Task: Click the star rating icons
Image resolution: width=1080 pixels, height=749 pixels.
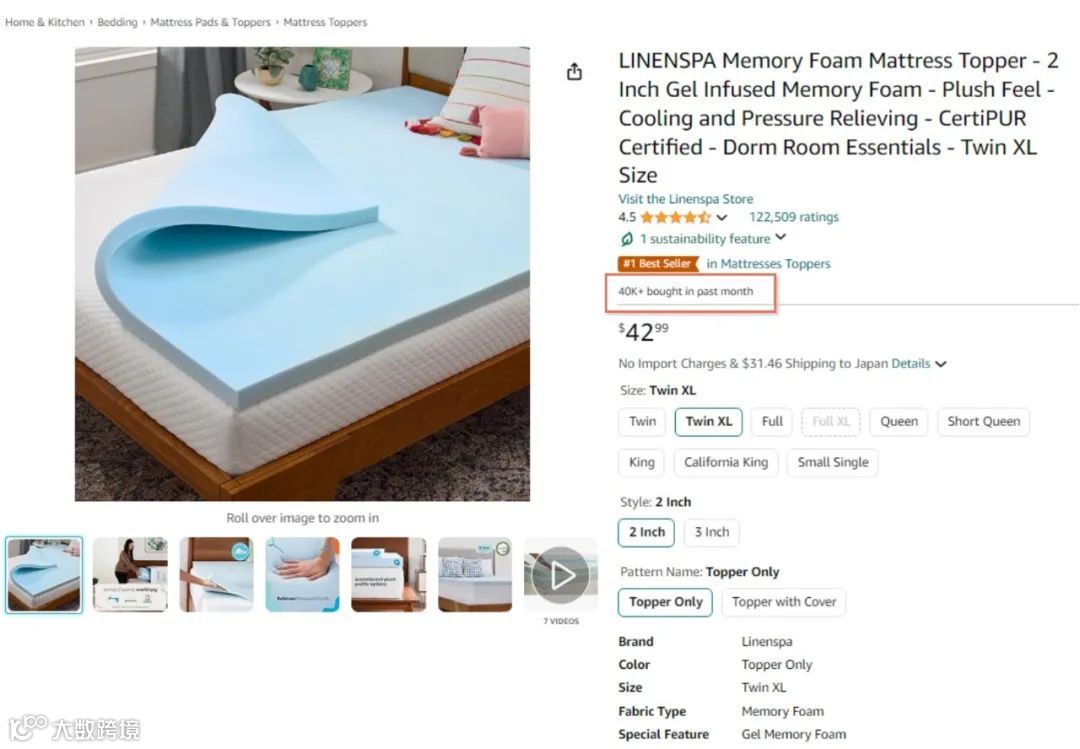Action: click(x=675, y=218)
